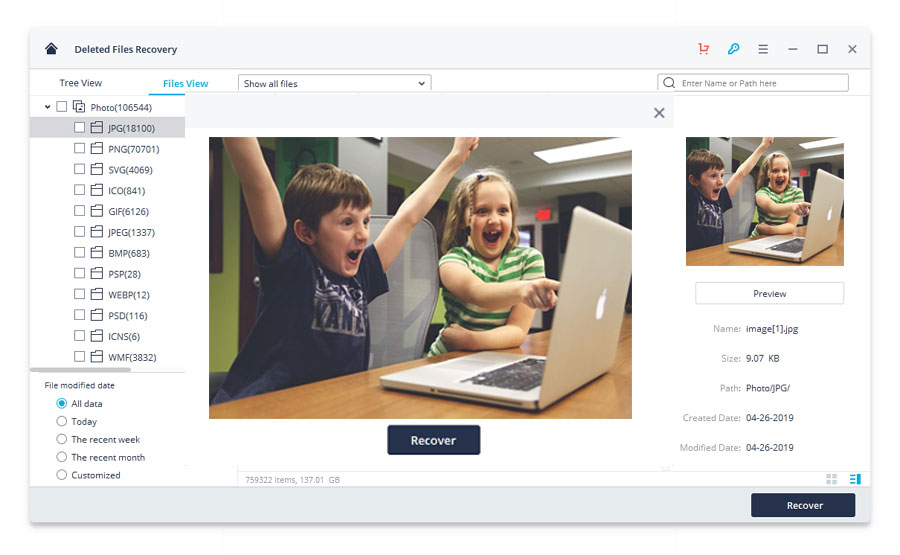Click the bottom-bar Recover button
The width and height of the screenshot is (900, 555).
(803, 505)
